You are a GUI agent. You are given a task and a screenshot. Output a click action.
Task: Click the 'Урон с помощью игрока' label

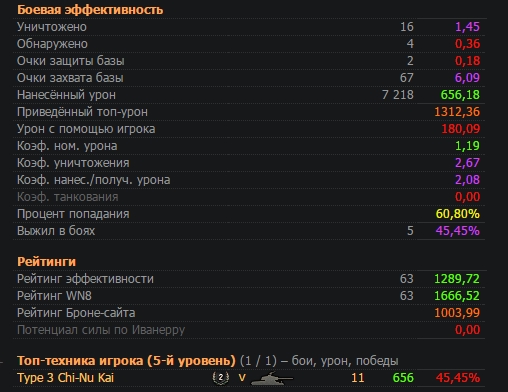click(86, 129)
